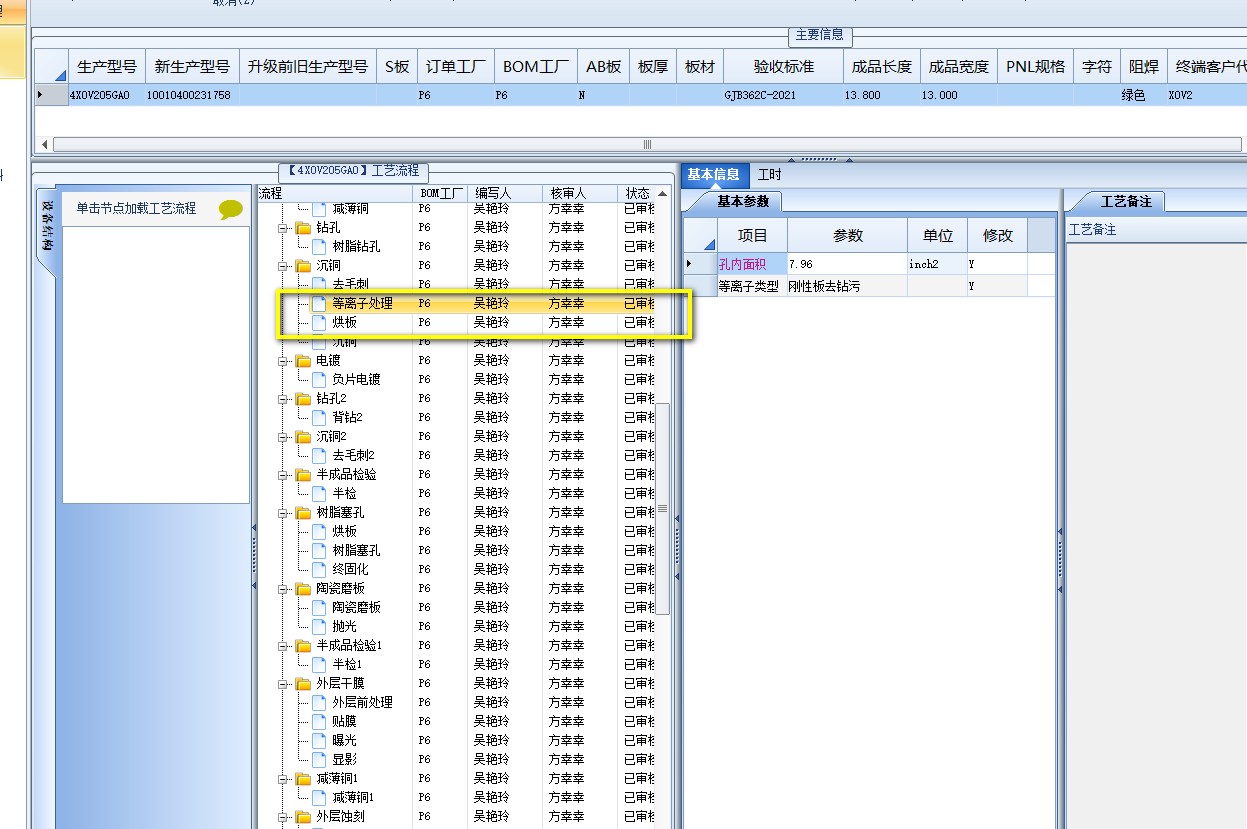Click the scroll-up arrow above the tree scrollbar
This screenshot has width=1247, height=829.
coord(662,193)
